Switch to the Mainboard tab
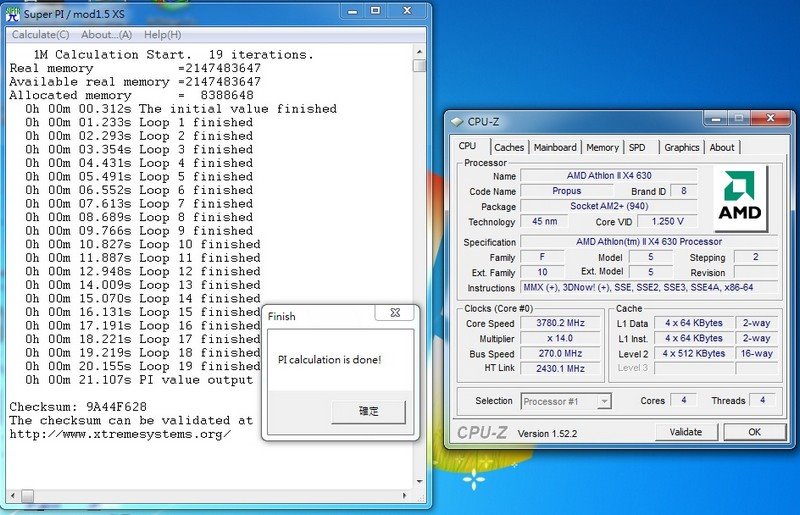This screenshot has height=515, width=800. [555, 148]
